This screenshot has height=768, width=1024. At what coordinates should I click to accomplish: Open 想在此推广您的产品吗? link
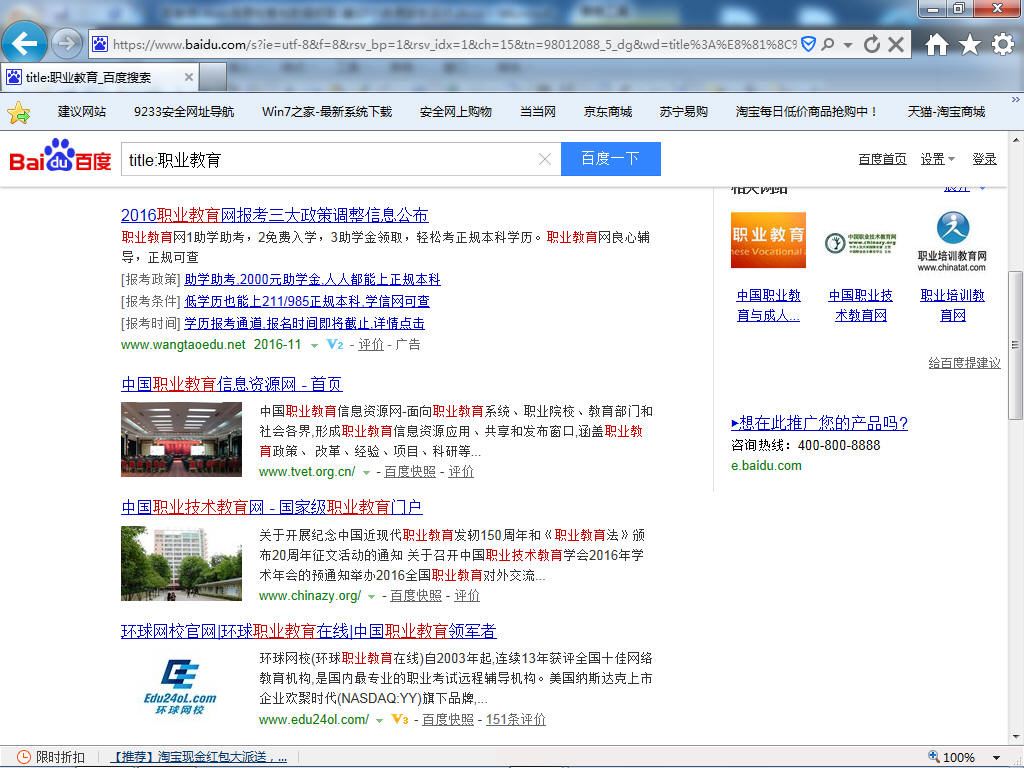coord(820,423)
